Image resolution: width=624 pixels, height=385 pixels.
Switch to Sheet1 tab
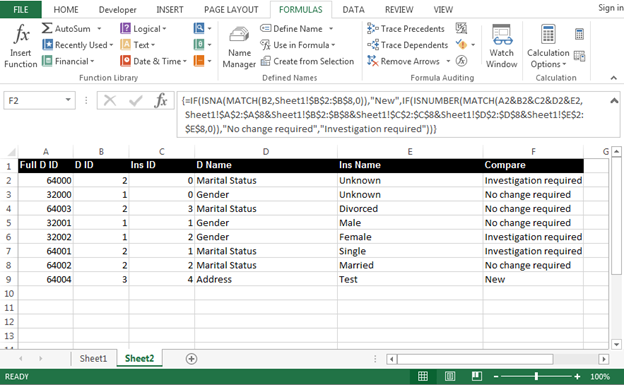94,358
